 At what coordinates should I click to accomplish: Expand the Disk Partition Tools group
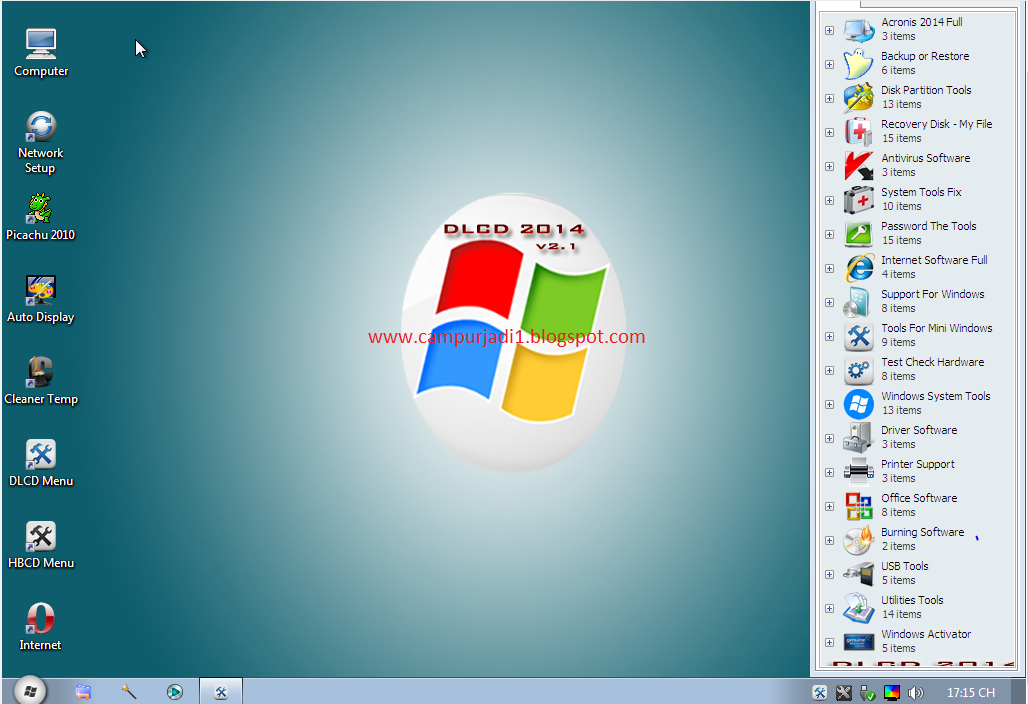tap(829, 98)
